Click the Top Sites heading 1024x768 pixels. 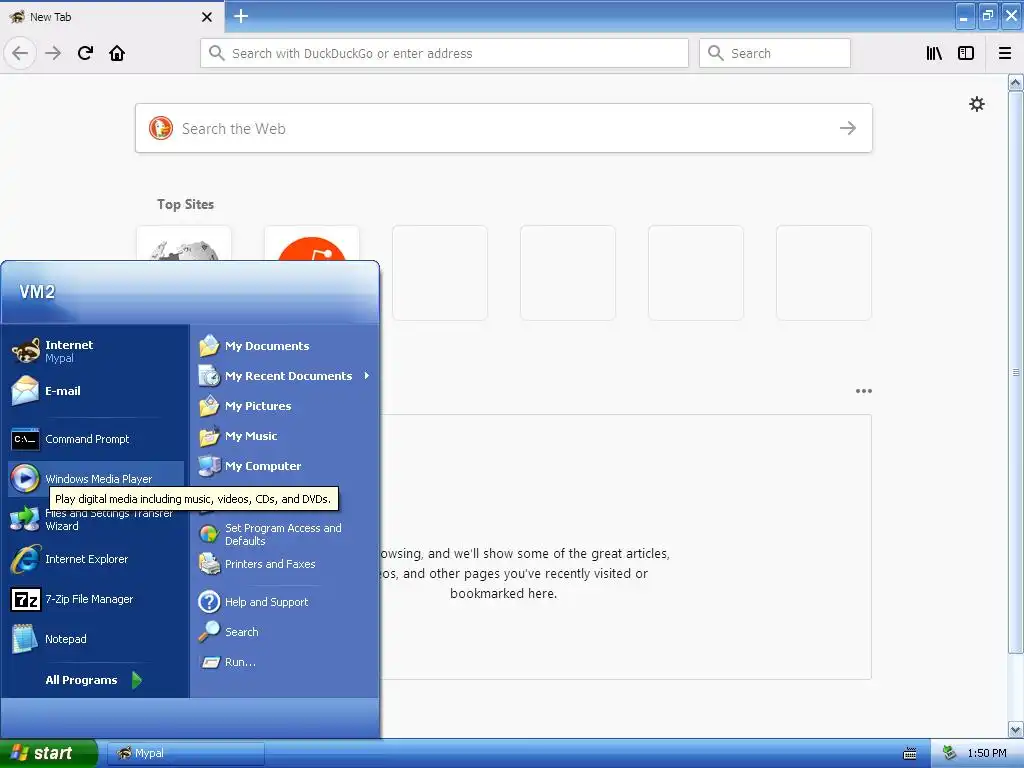click(185, 204)
